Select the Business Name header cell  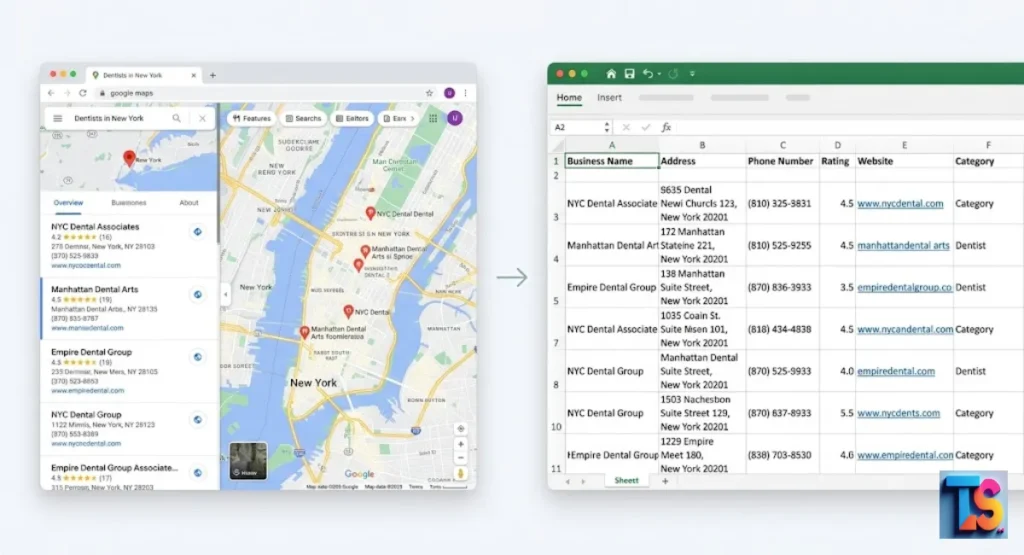(x=611, y=161)
